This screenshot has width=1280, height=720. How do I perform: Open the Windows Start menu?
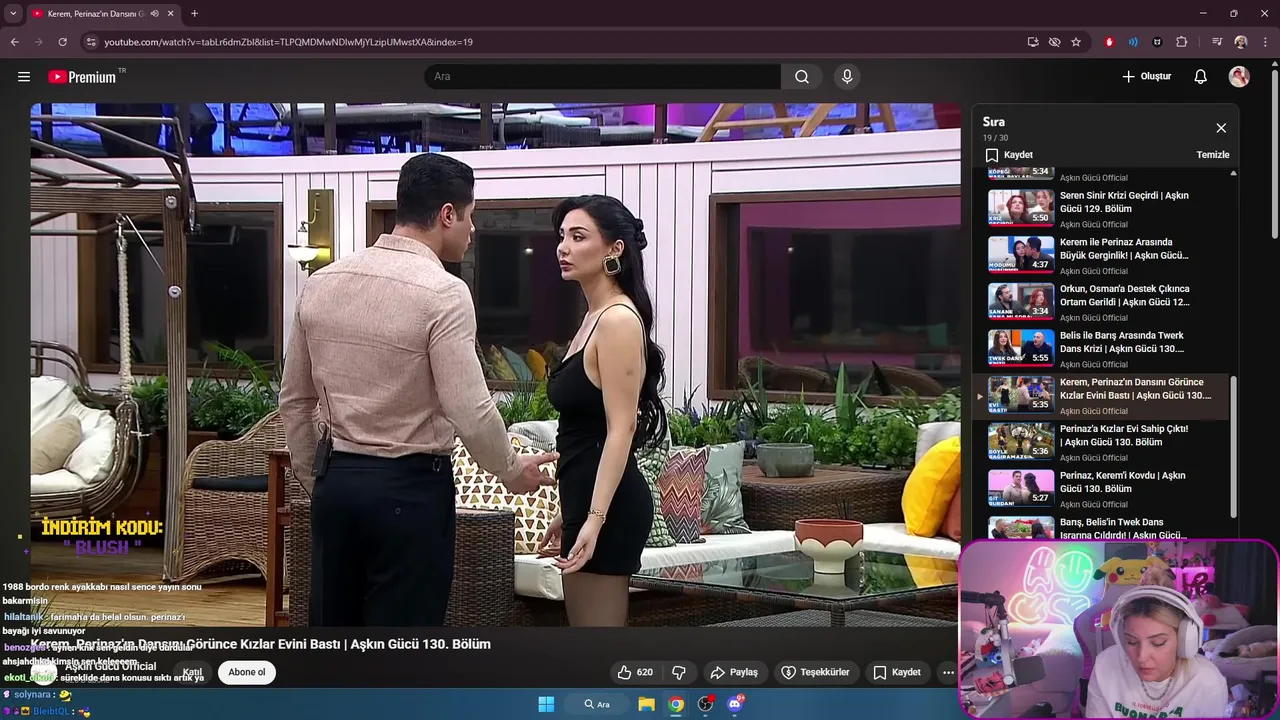(x=546, y=704)
